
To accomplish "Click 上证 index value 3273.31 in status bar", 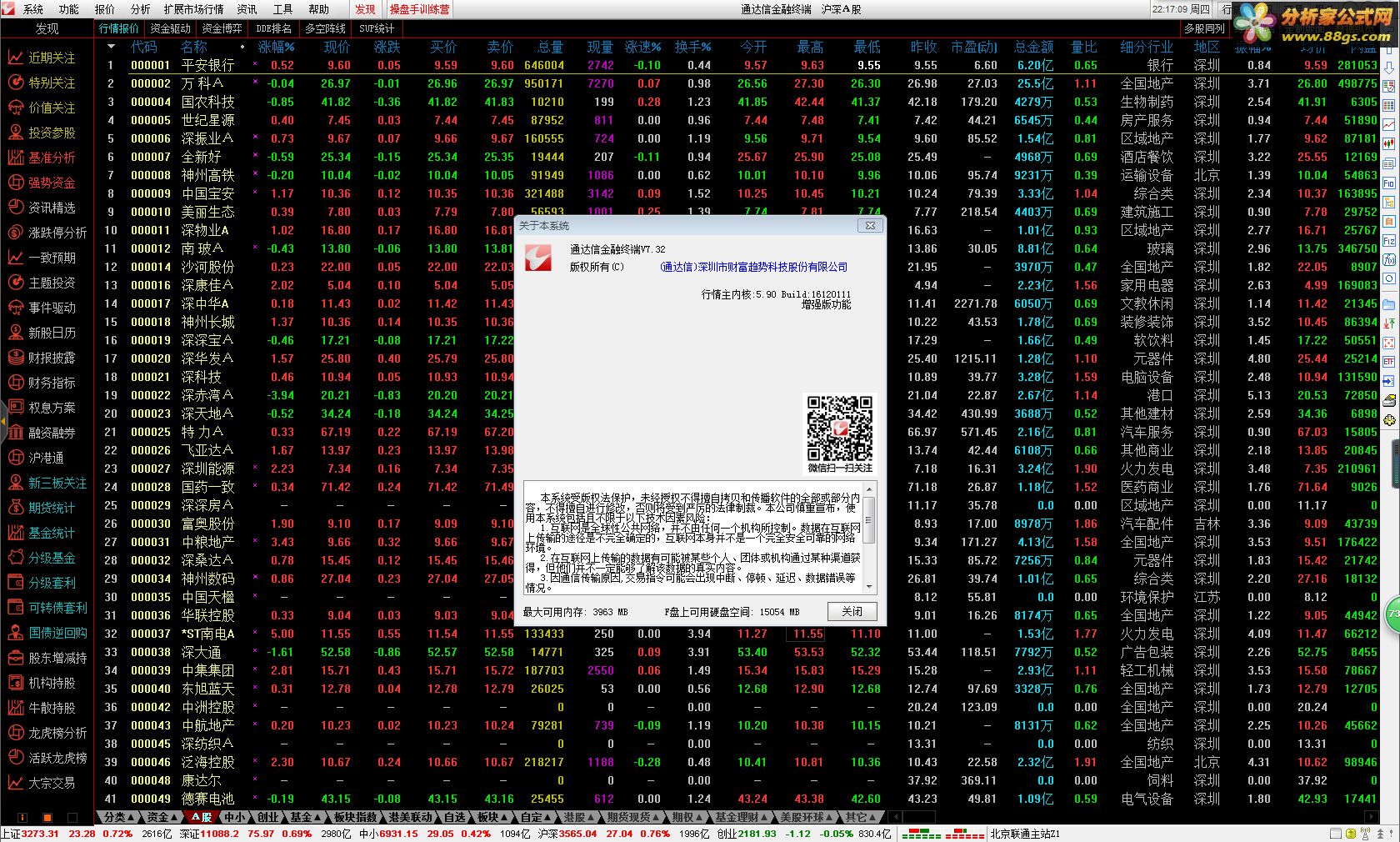I will tap(40, 834).
